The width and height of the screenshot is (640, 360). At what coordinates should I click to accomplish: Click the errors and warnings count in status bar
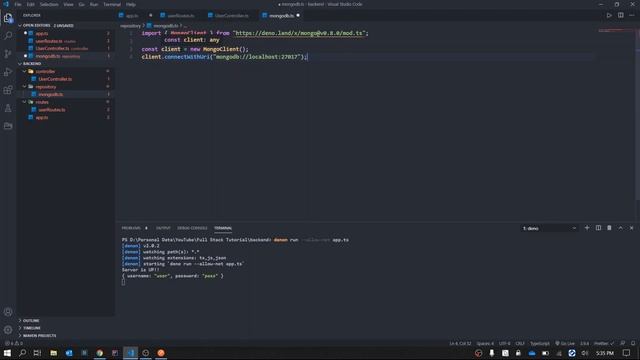coord(14,343)
